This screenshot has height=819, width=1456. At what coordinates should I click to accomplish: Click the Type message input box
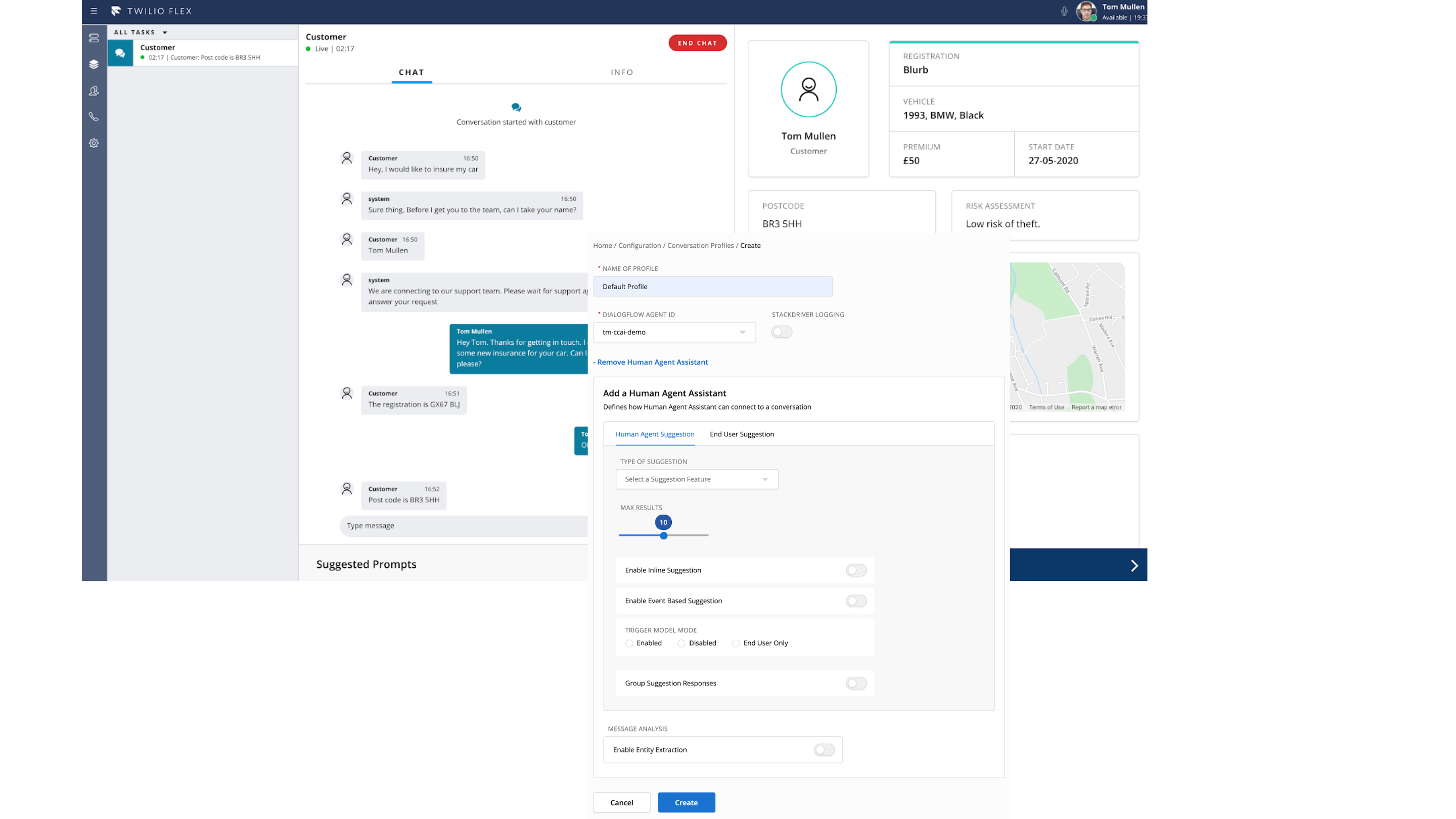(x=464, y=526)
